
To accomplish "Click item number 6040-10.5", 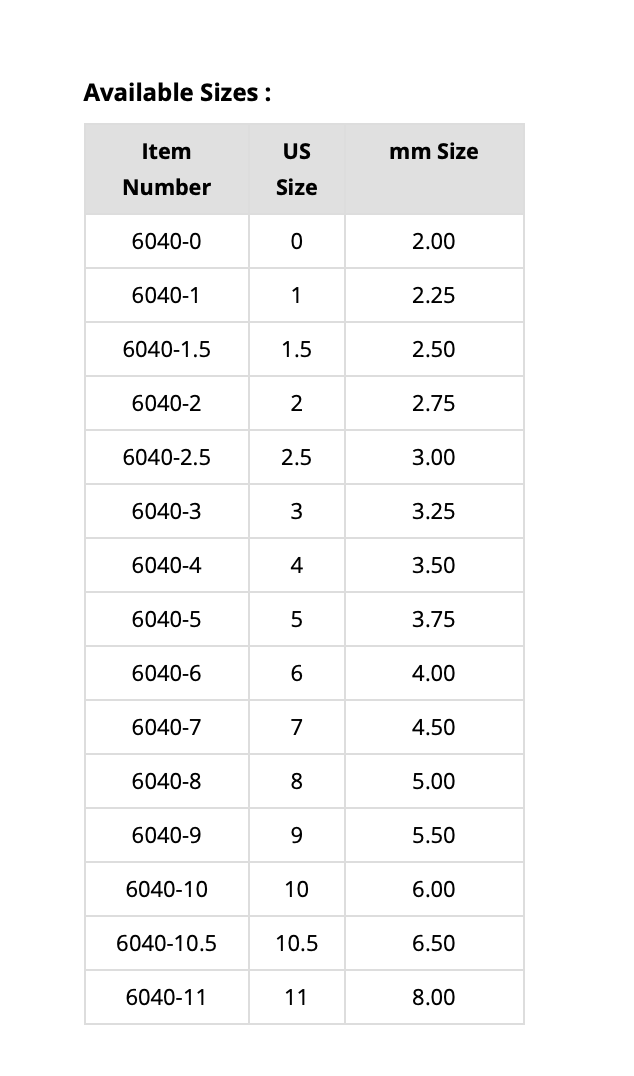I will [x=166, y=943].
